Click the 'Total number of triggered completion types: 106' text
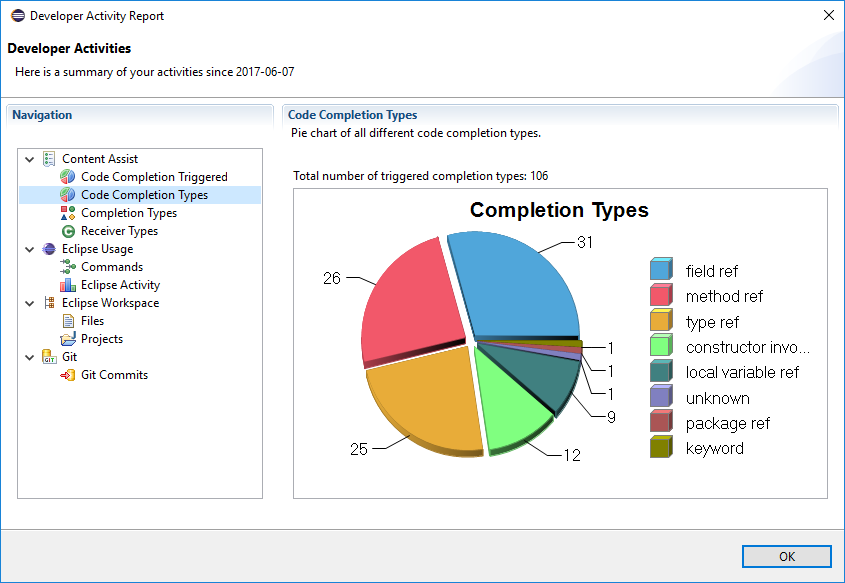 coord(420,176)
